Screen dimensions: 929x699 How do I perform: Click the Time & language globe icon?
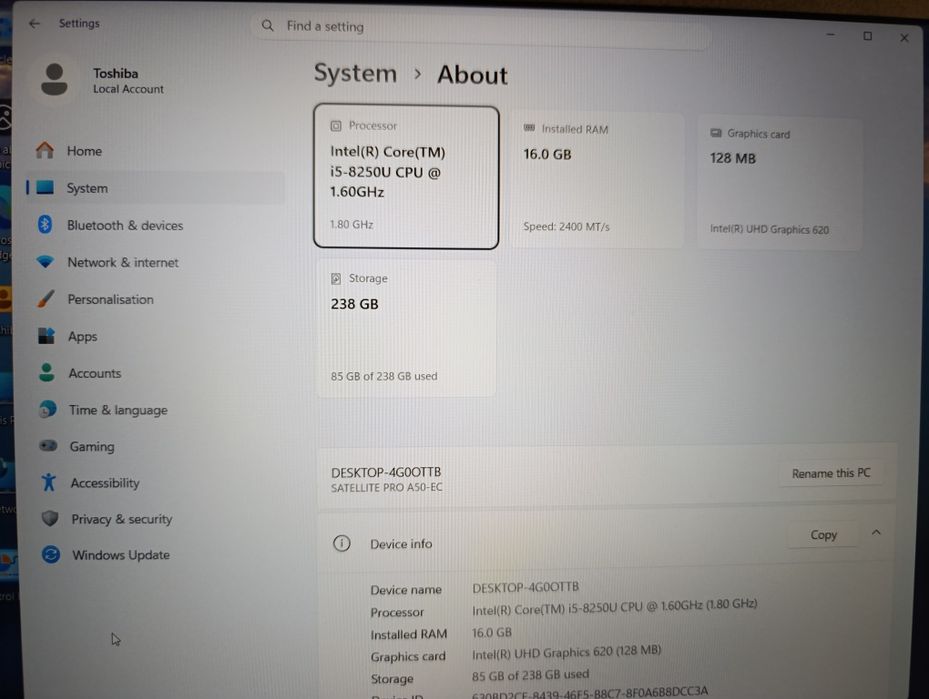pyautogui.click(x=47, y=409)
